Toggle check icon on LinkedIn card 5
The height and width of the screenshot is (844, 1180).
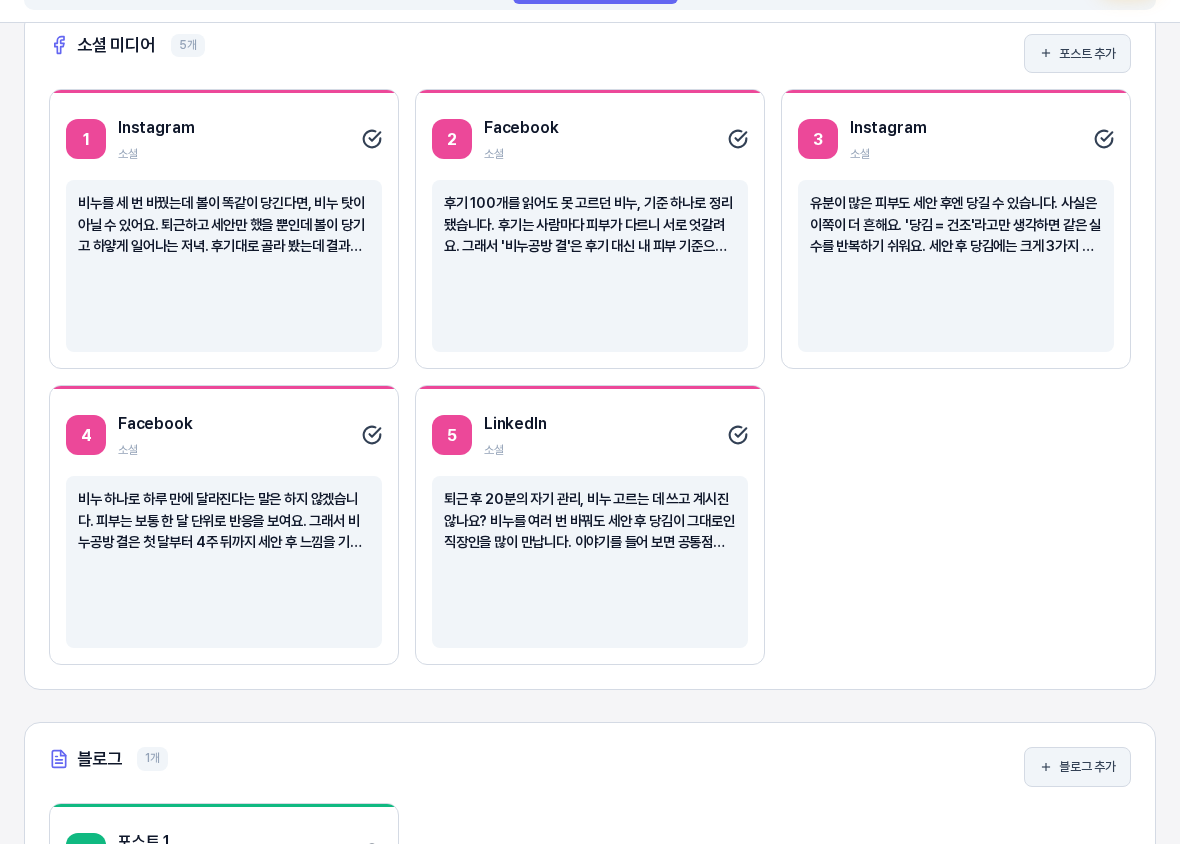738,435
